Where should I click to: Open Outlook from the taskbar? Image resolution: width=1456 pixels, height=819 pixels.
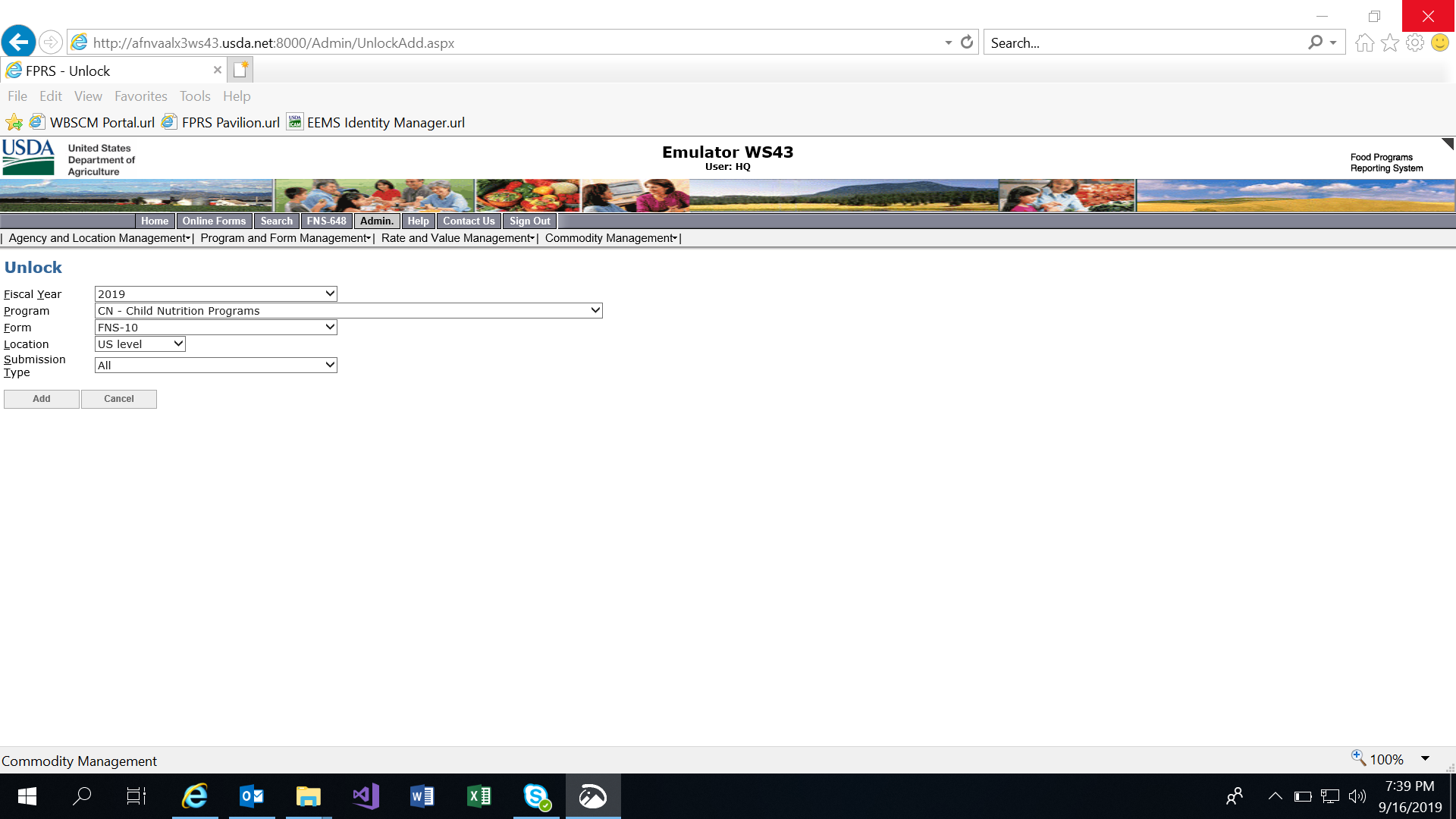click(x=251, y=796)
